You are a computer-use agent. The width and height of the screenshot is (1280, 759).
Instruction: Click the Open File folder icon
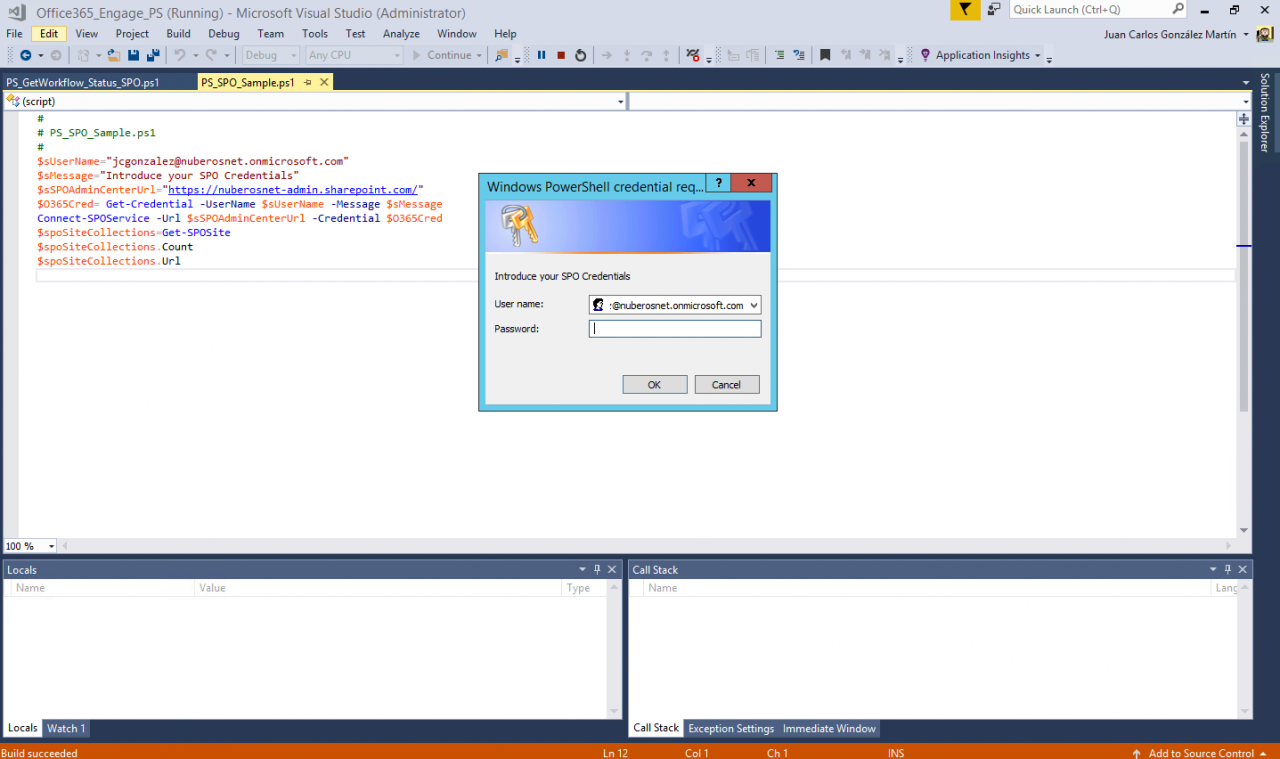point(115,55)
